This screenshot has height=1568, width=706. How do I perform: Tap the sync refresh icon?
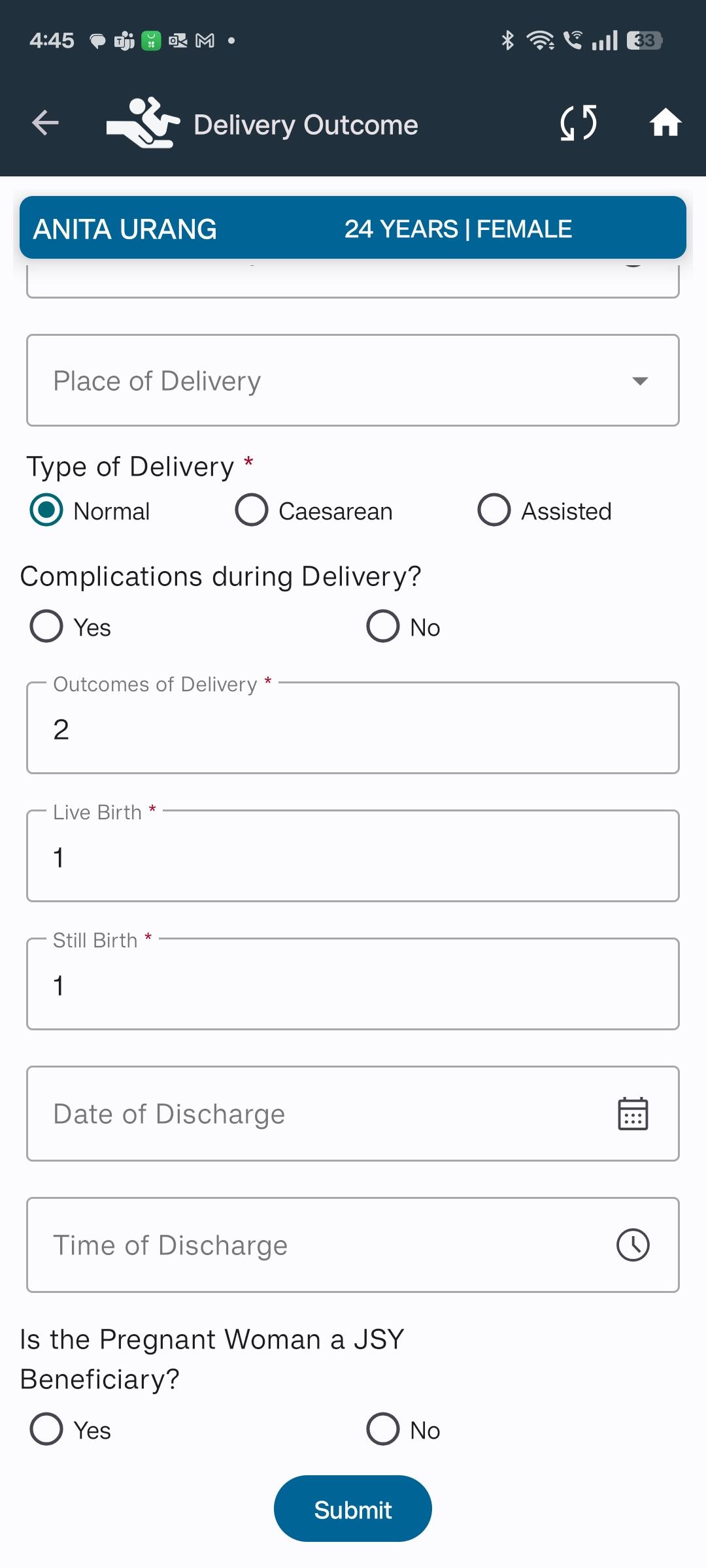point(579,123)
